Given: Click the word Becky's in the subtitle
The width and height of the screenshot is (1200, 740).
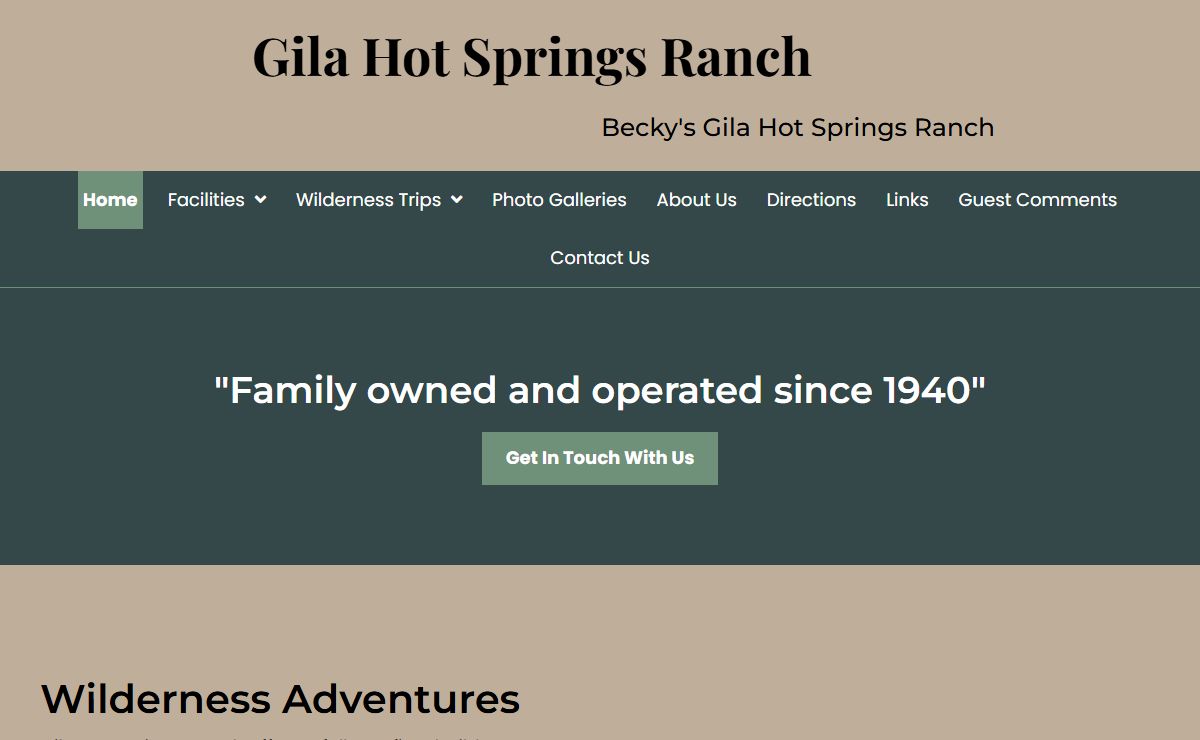Looking at the screenshot, I should (x=648, y=128).
